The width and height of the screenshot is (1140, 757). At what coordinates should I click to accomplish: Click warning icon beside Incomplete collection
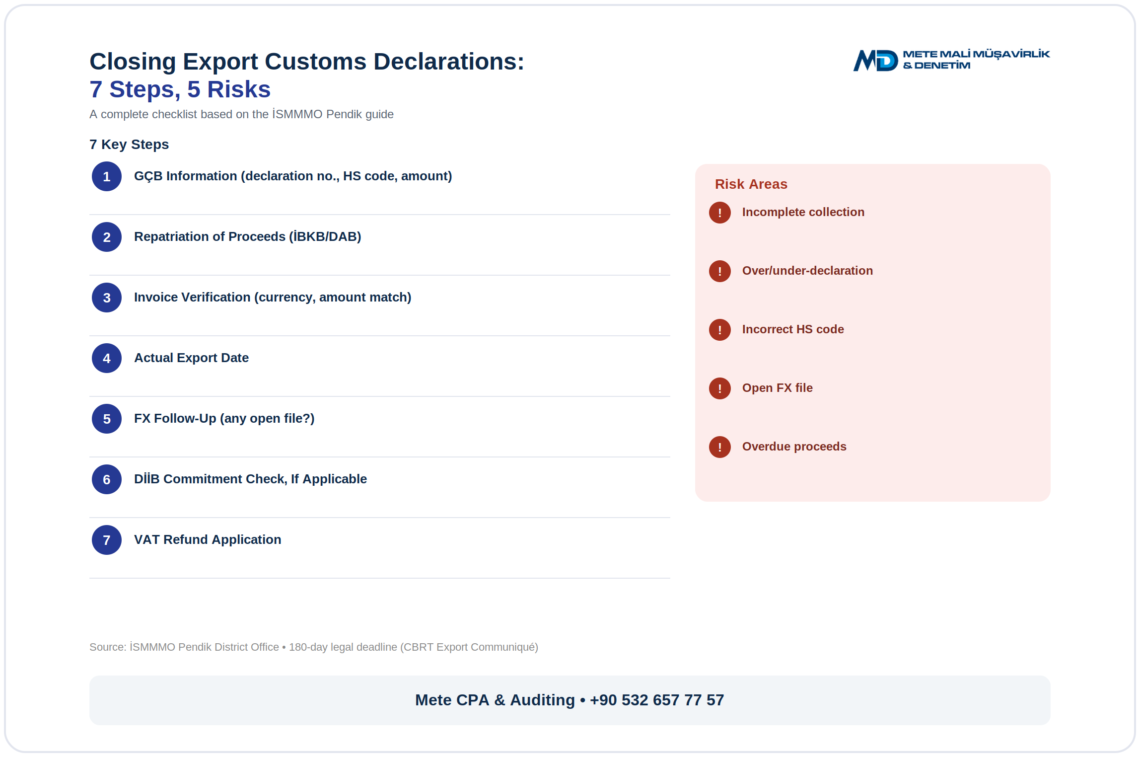pyautogui.click(x=720, y=212)
